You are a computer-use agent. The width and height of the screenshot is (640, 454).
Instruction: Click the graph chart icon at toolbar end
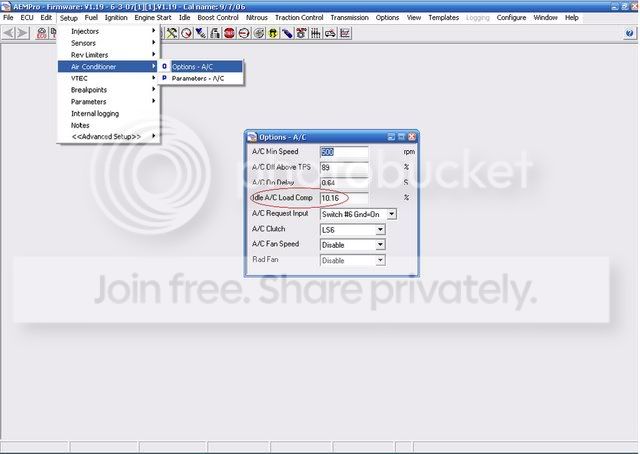(x=345, y=33)
